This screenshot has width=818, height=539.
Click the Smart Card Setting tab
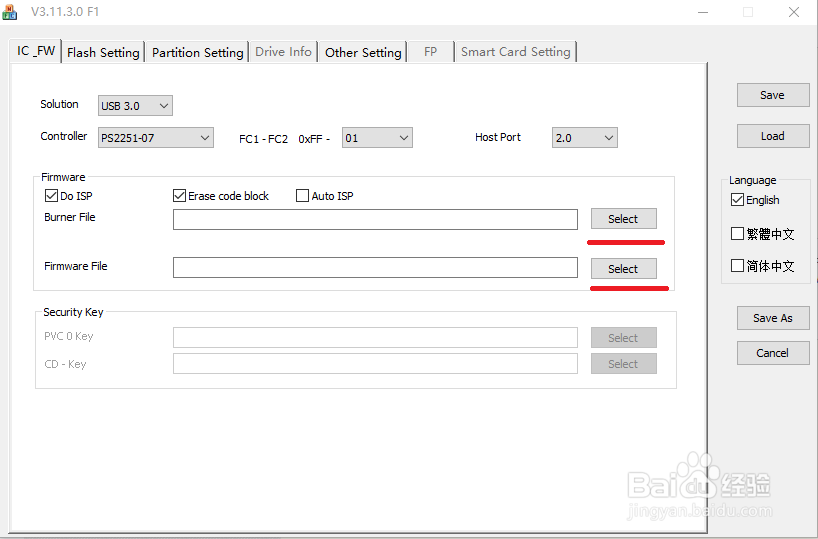point(515,52)
